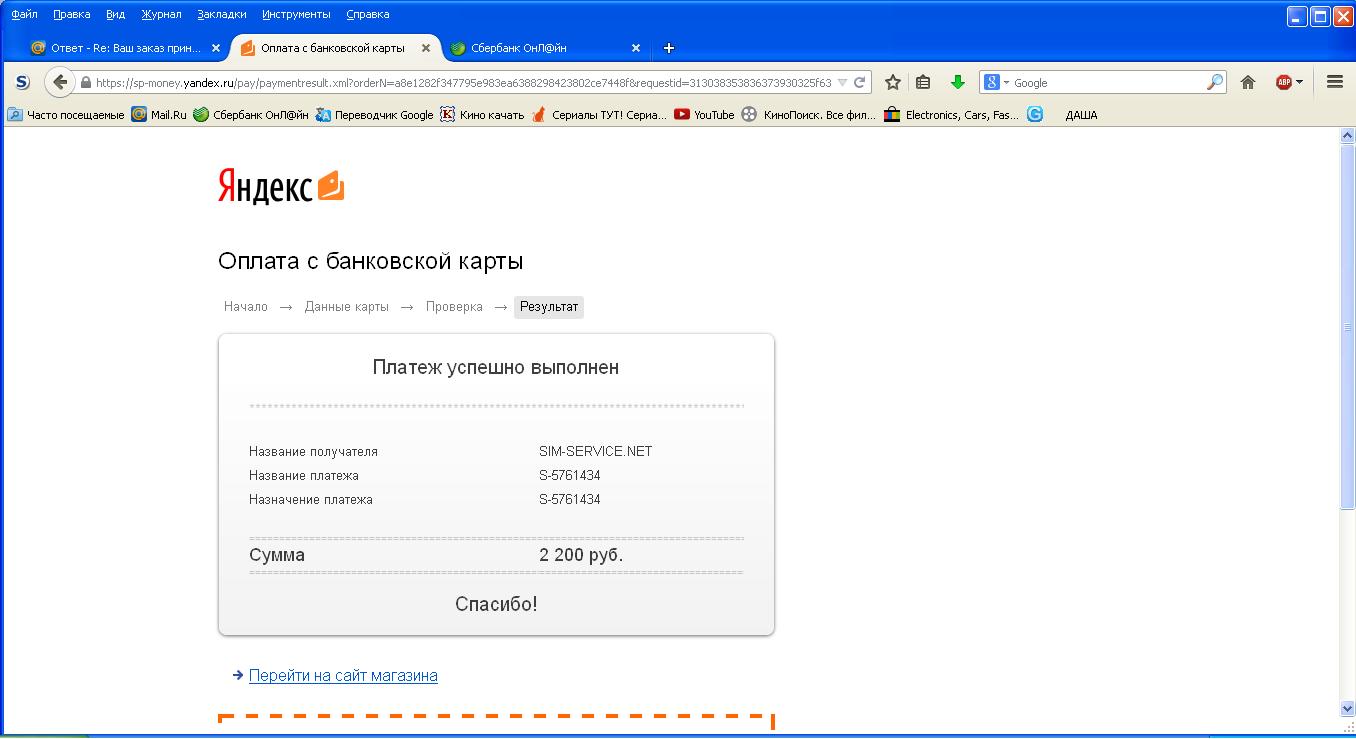Open the Переводчик Google bookmark
The image size is (1356, 739).
(374, 115)
